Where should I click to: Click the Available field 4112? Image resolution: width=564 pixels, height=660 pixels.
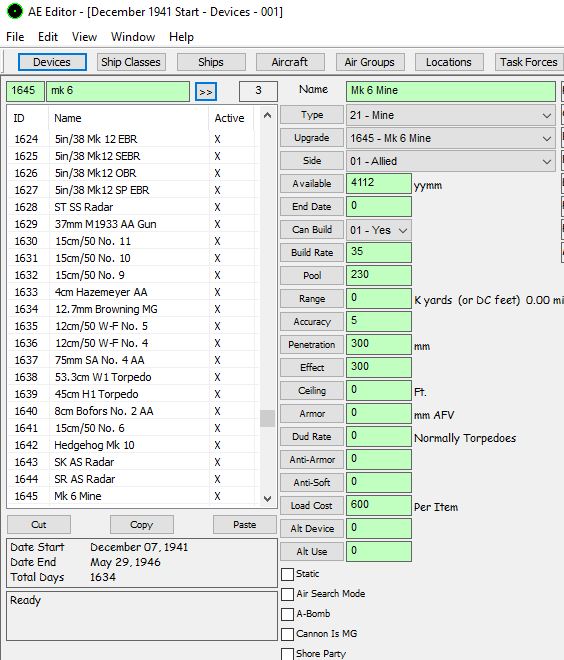379,184
